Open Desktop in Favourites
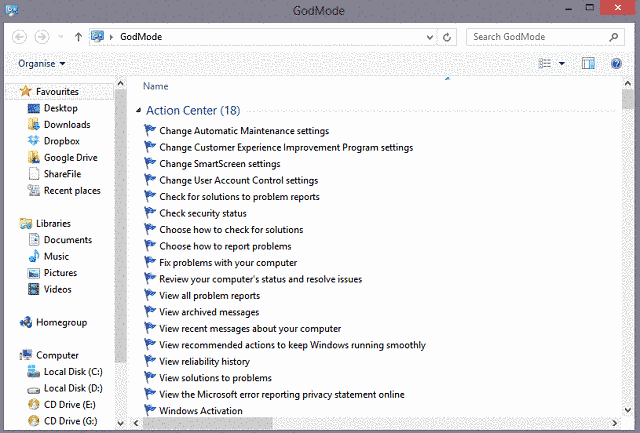 (60, 108)
